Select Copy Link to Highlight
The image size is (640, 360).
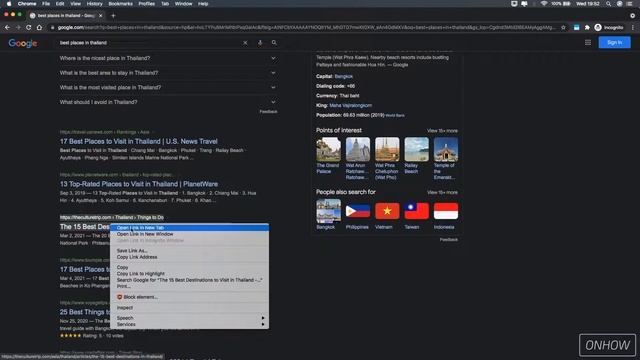click(x=189, y=273)
